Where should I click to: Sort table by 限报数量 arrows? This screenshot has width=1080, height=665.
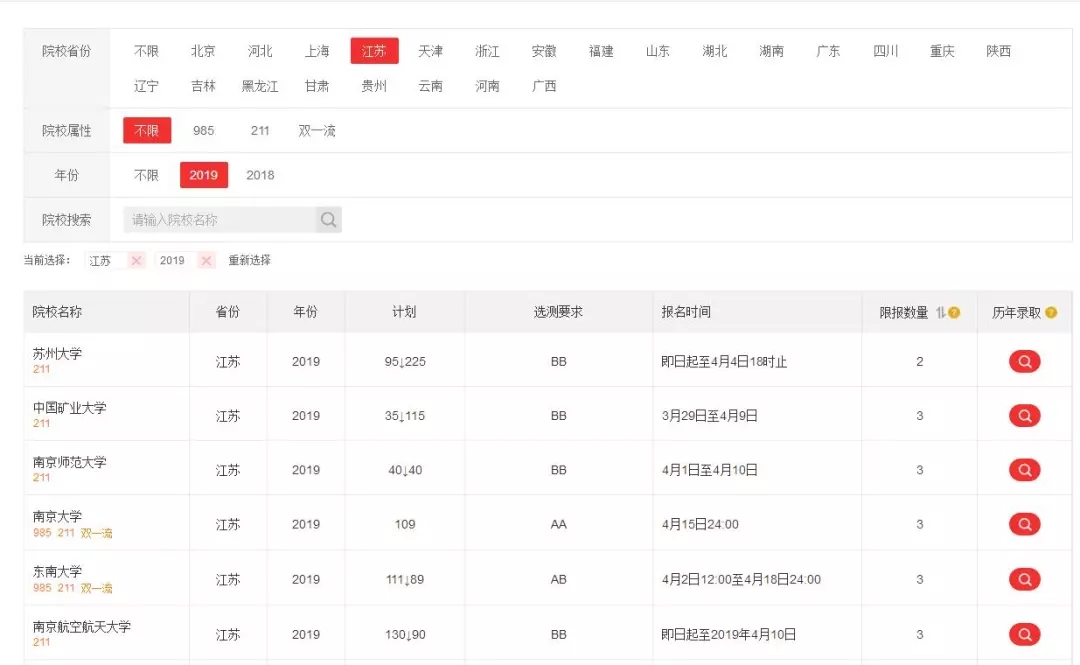pyautogui.click(x=940, y=313)
